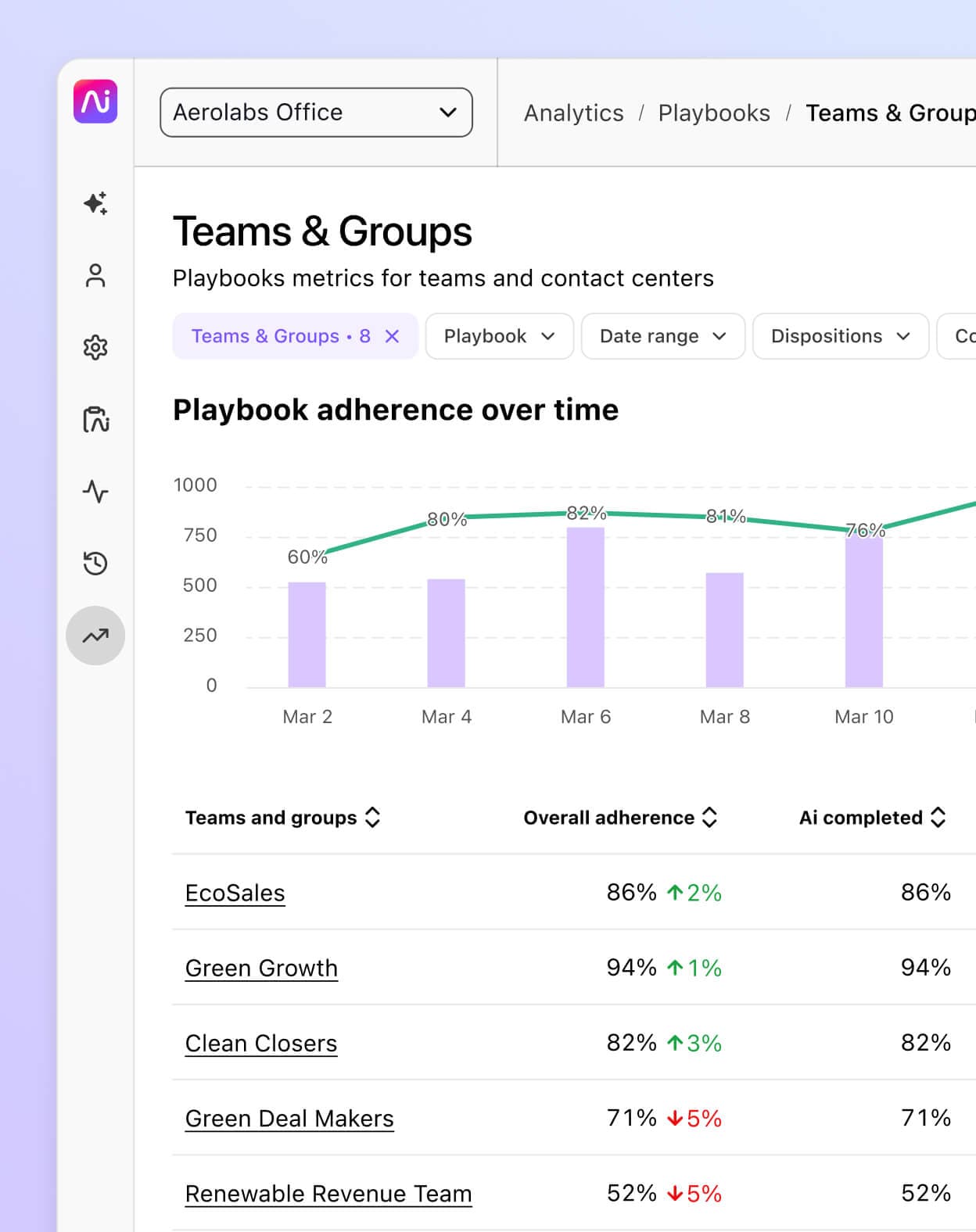
Task: Open the history clock sidebar icon
Action: click(95, 564)
